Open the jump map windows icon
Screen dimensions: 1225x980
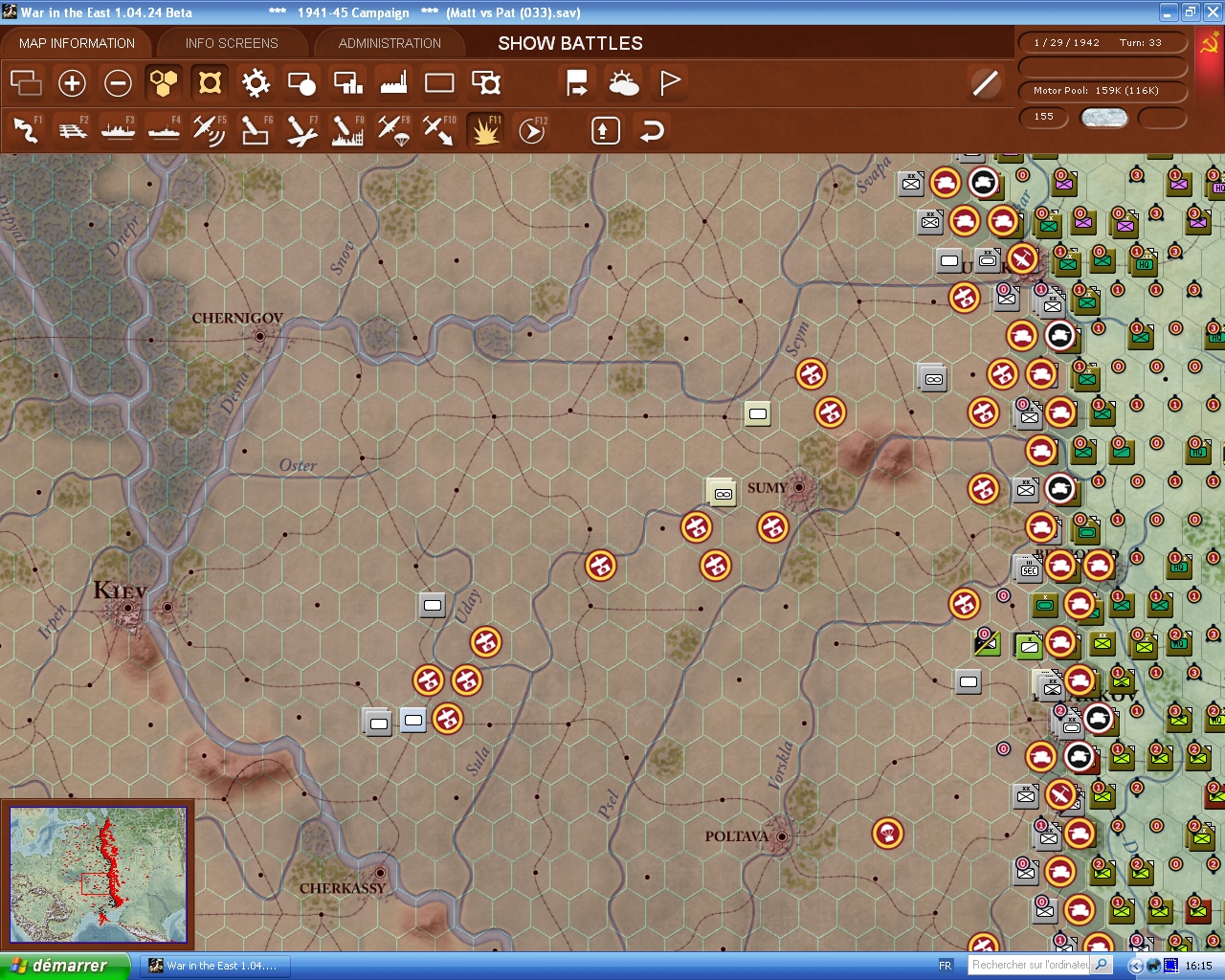[x=26, y=83]
